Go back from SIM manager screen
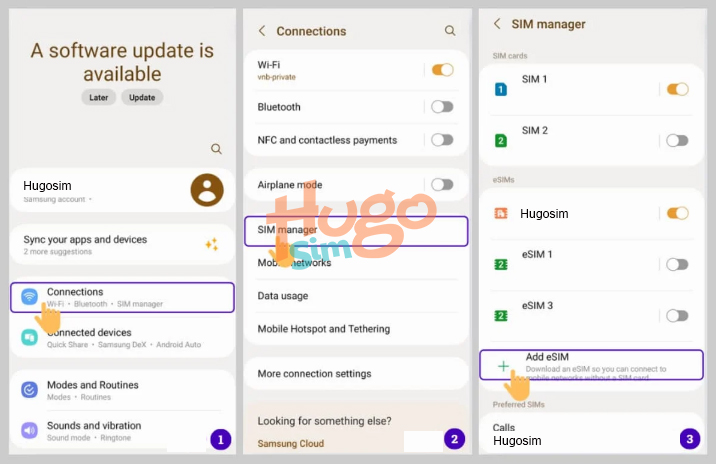 pos(497,24)
